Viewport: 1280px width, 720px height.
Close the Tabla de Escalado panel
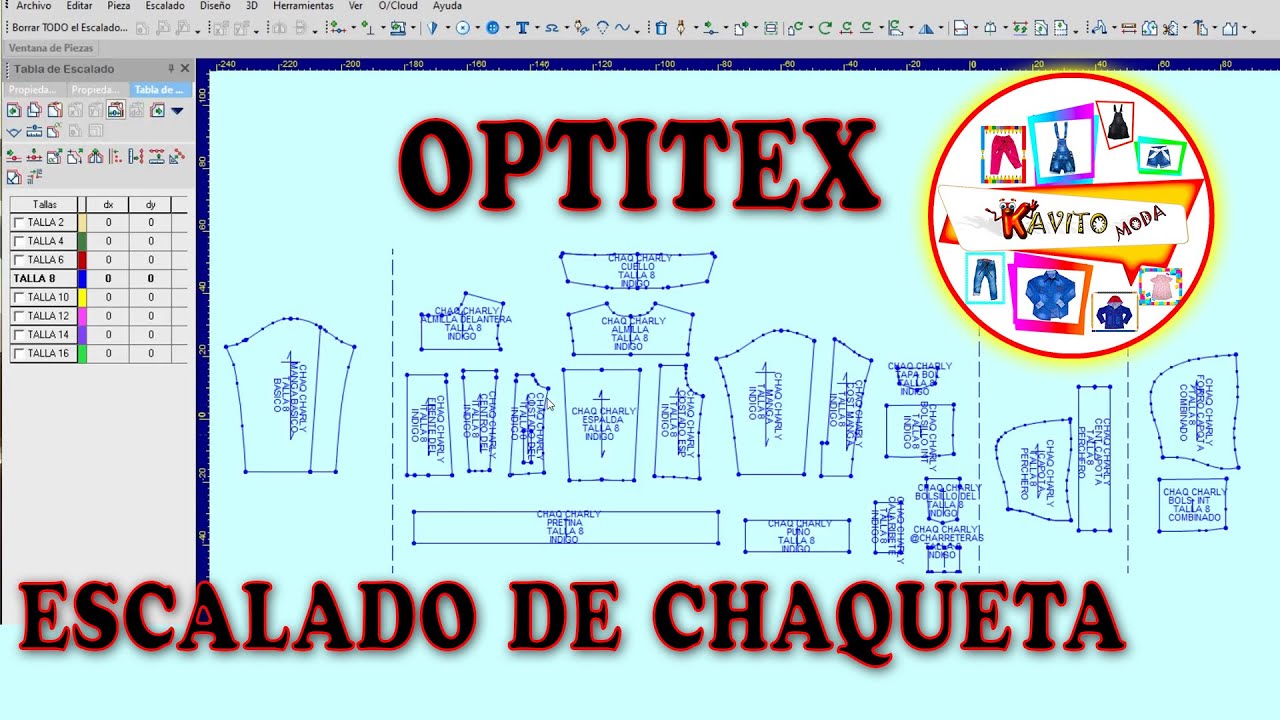[x=185, y=68]
